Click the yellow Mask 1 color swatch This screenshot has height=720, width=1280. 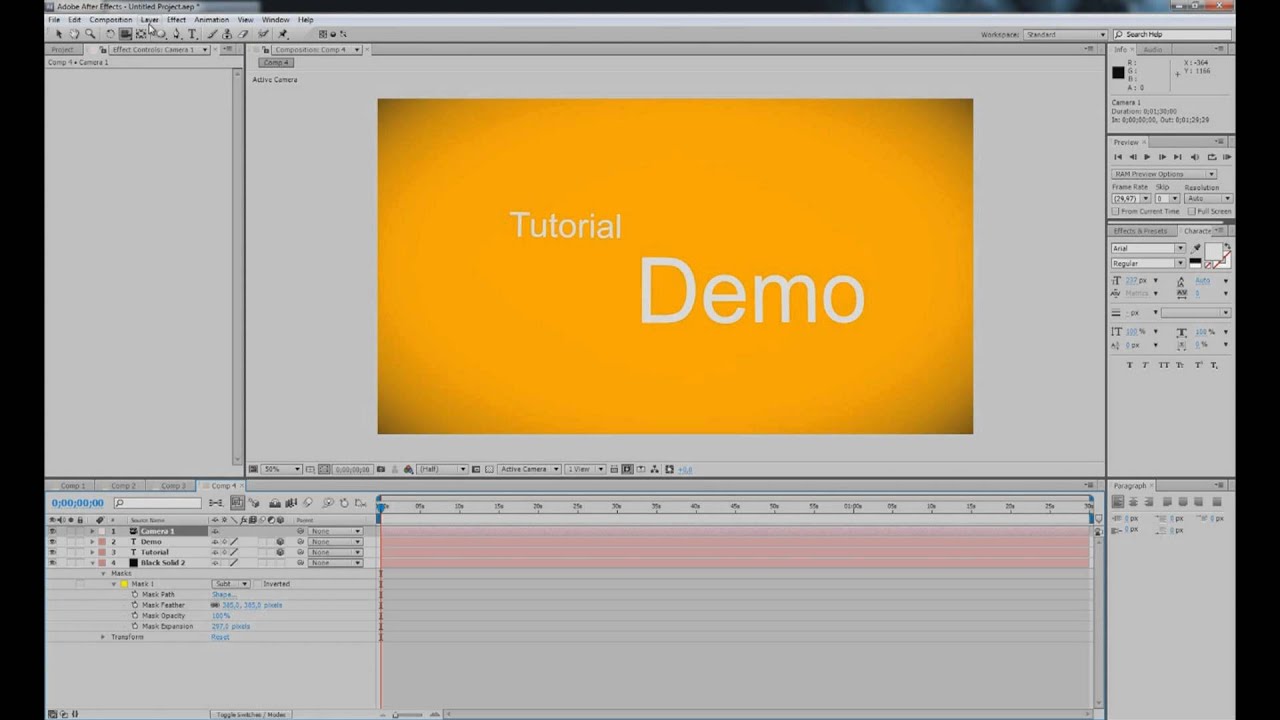point(124,584)
